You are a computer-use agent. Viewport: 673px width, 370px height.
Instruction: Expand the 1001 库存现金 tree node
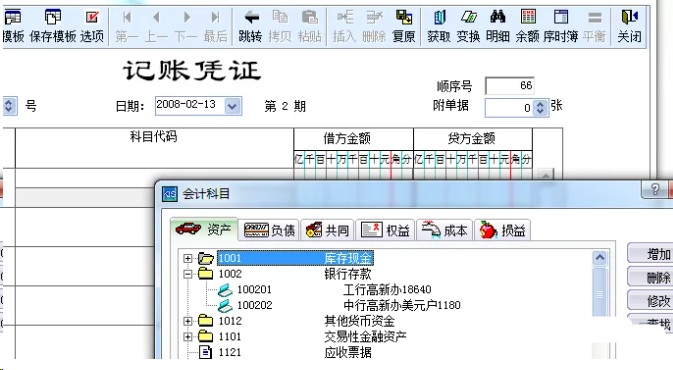(x=188, y=258)
